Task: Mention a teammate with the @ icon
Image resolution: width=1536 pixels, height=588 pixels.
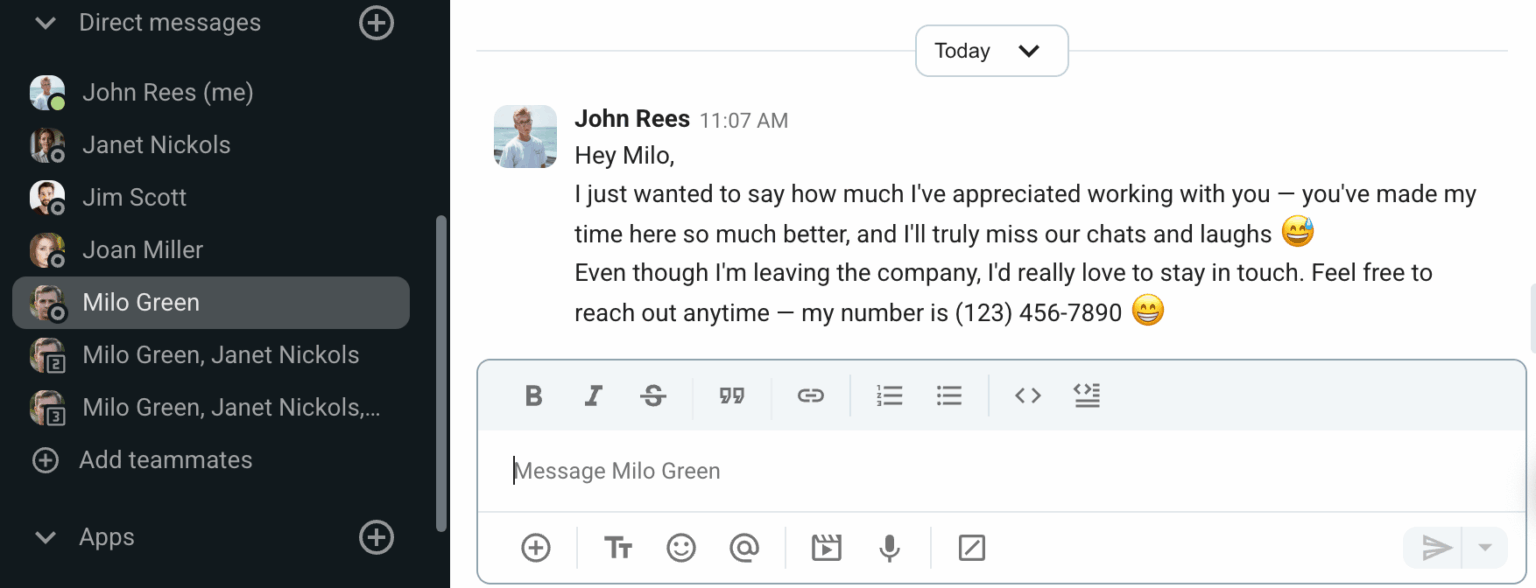Action: point(745,547)
